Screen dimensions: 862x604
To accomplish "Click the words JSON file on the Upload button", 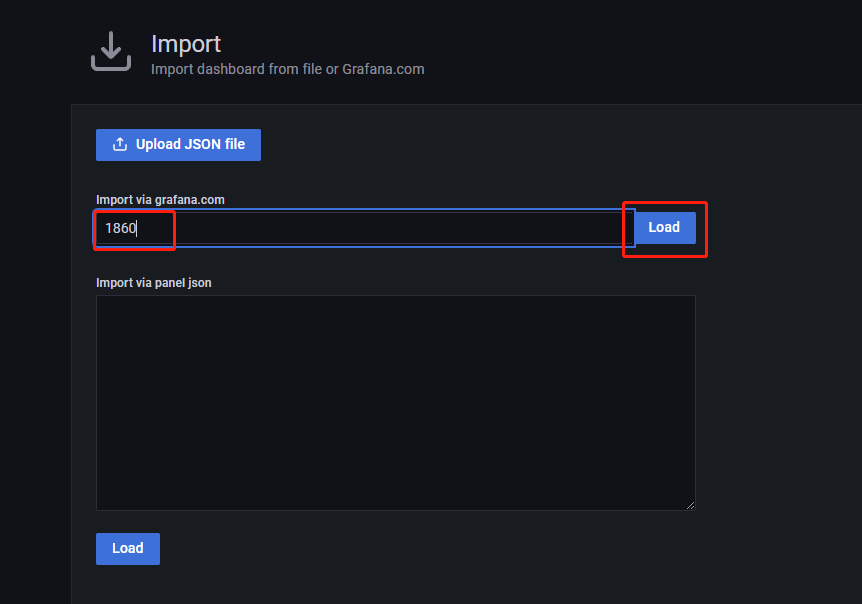I will pyautogui.click(x=215, y=144).
